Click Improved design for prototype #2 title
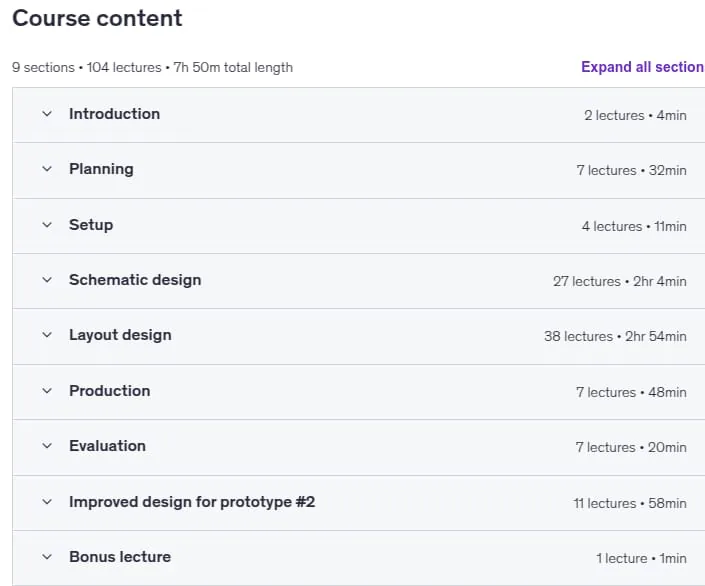Image resolution: width=705 pixels, height=586 pixels. (192, 502)
